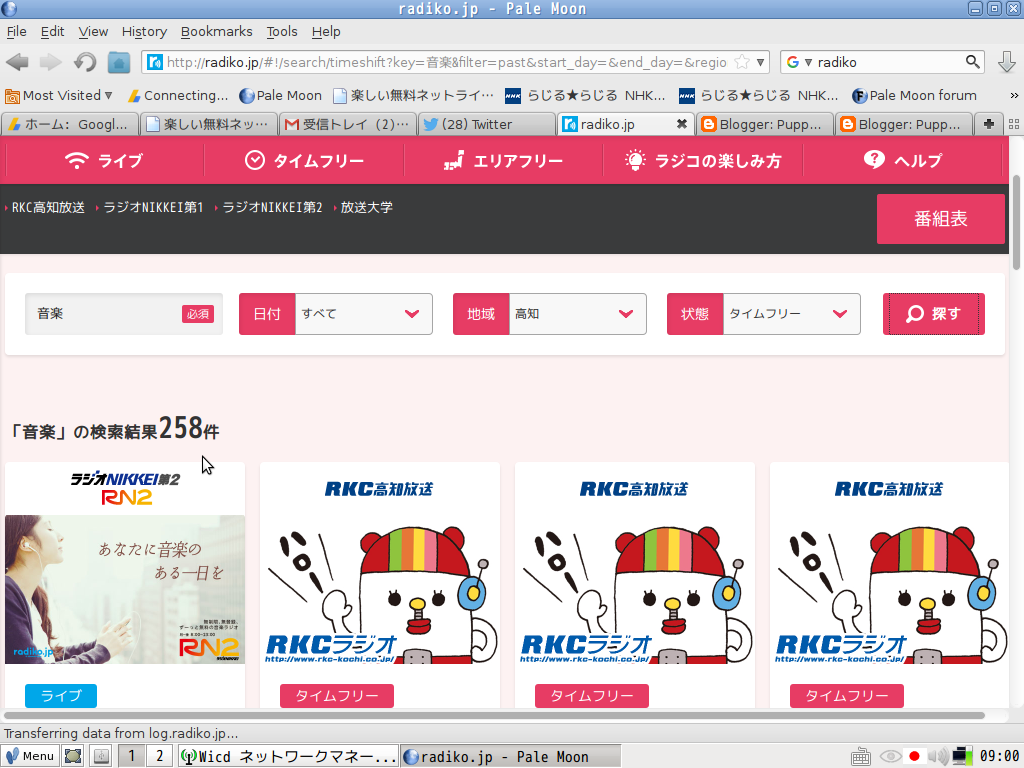Viewport: 1024px width, 768px height.
Task: Mute audio via the speaker tray icon
Action: click(x=939, y=756)
